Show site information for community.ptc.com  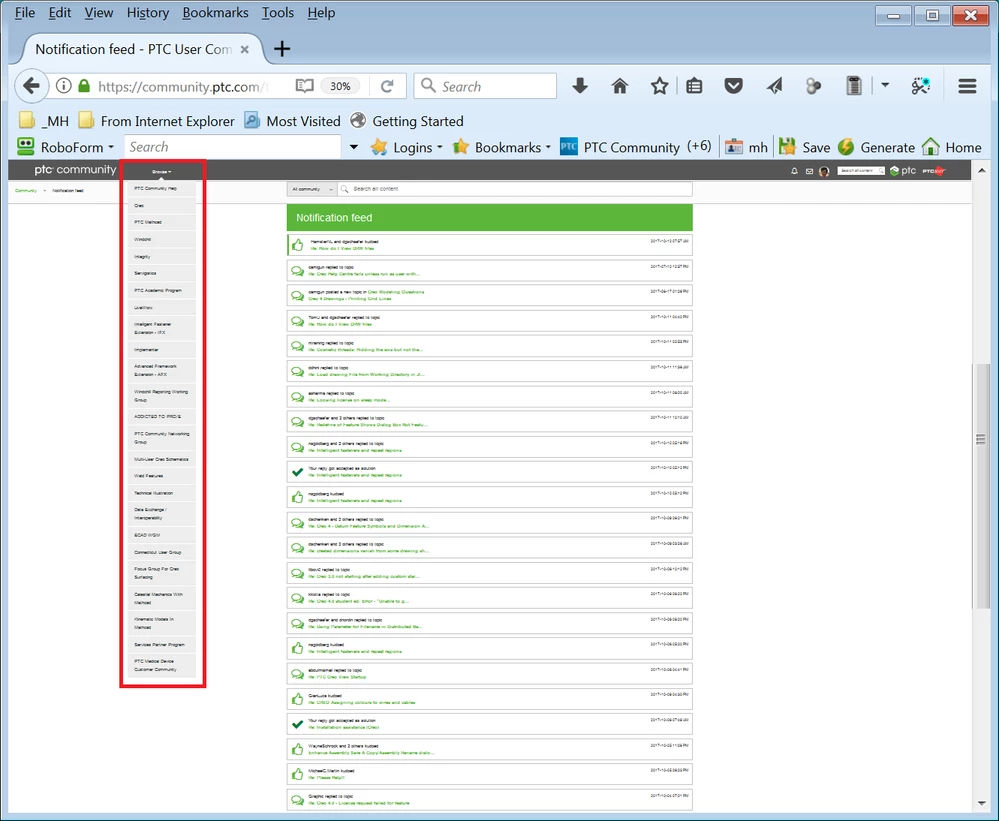(64, 86)
